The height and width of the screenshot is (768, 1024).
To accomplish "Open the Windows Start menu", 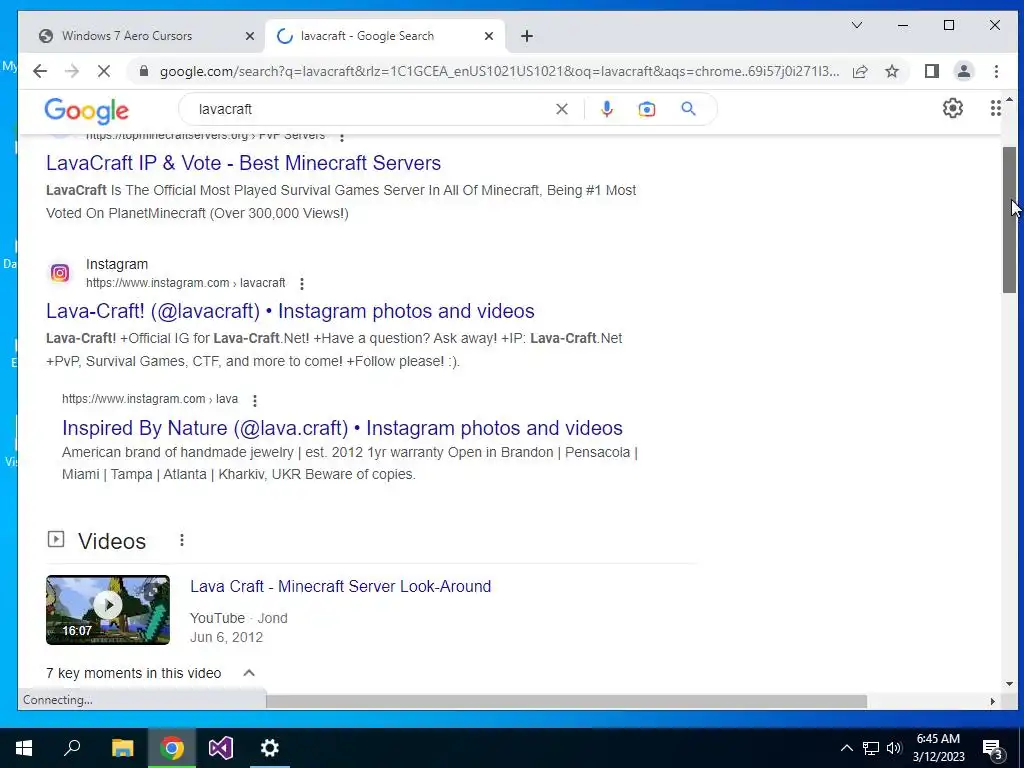I will pyautogui.click(x=24, y=748).
